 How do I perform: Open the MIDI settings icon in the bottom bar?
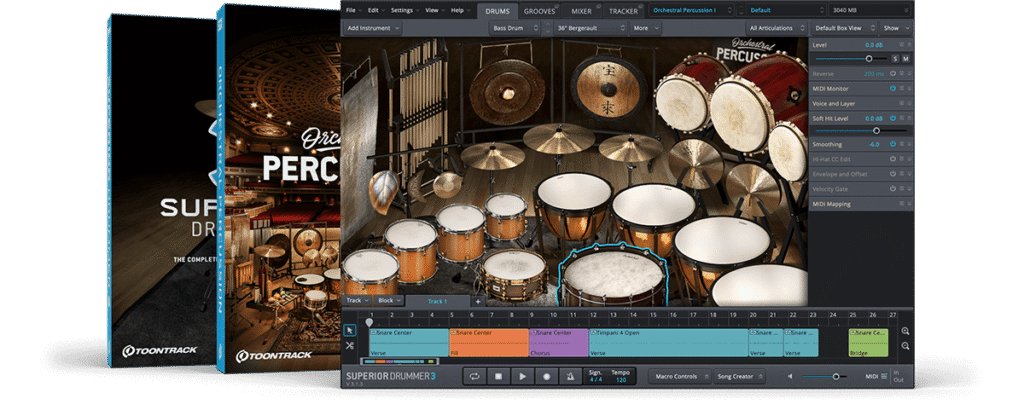(884, 376)
